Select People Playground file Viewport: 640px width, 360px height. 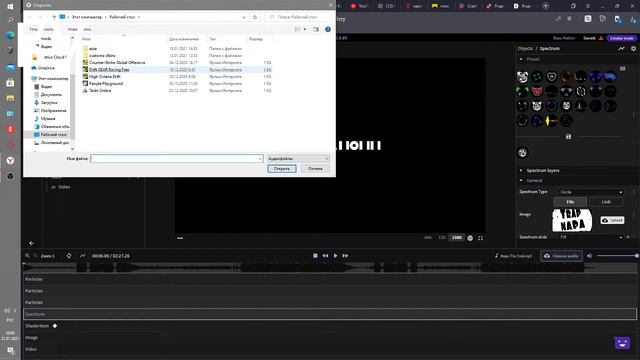tap(178, 83)
